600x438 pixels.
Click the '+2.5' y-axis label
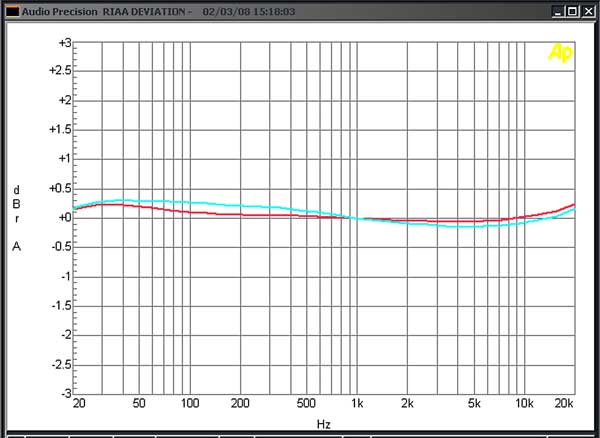pyautogui.click(x=60, y=71)
